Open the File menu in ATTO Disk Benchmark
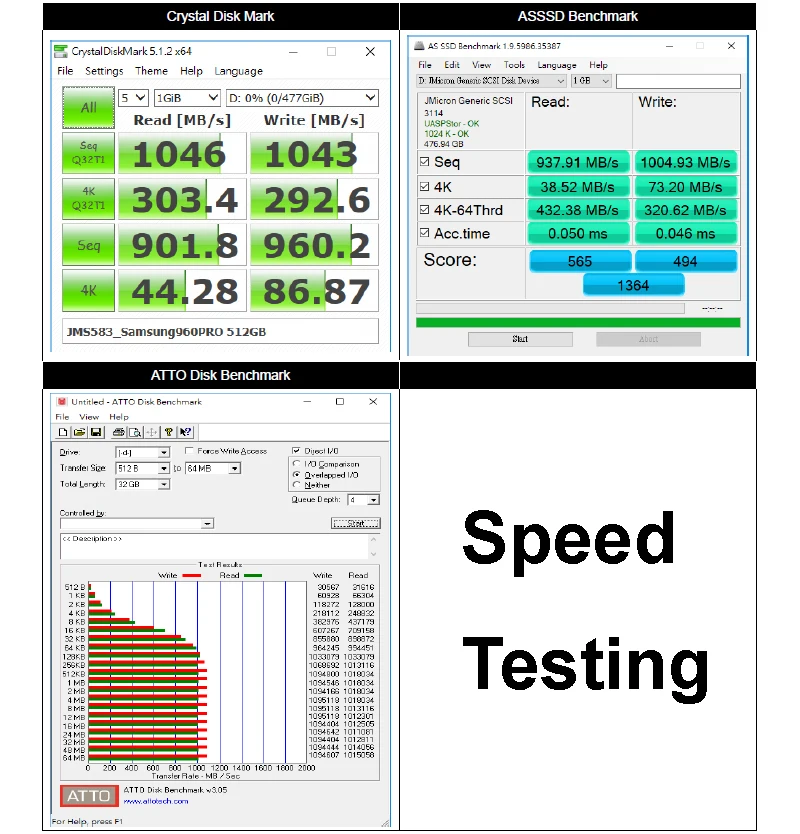The image size is (800, 834). click(x=62, y=417)
